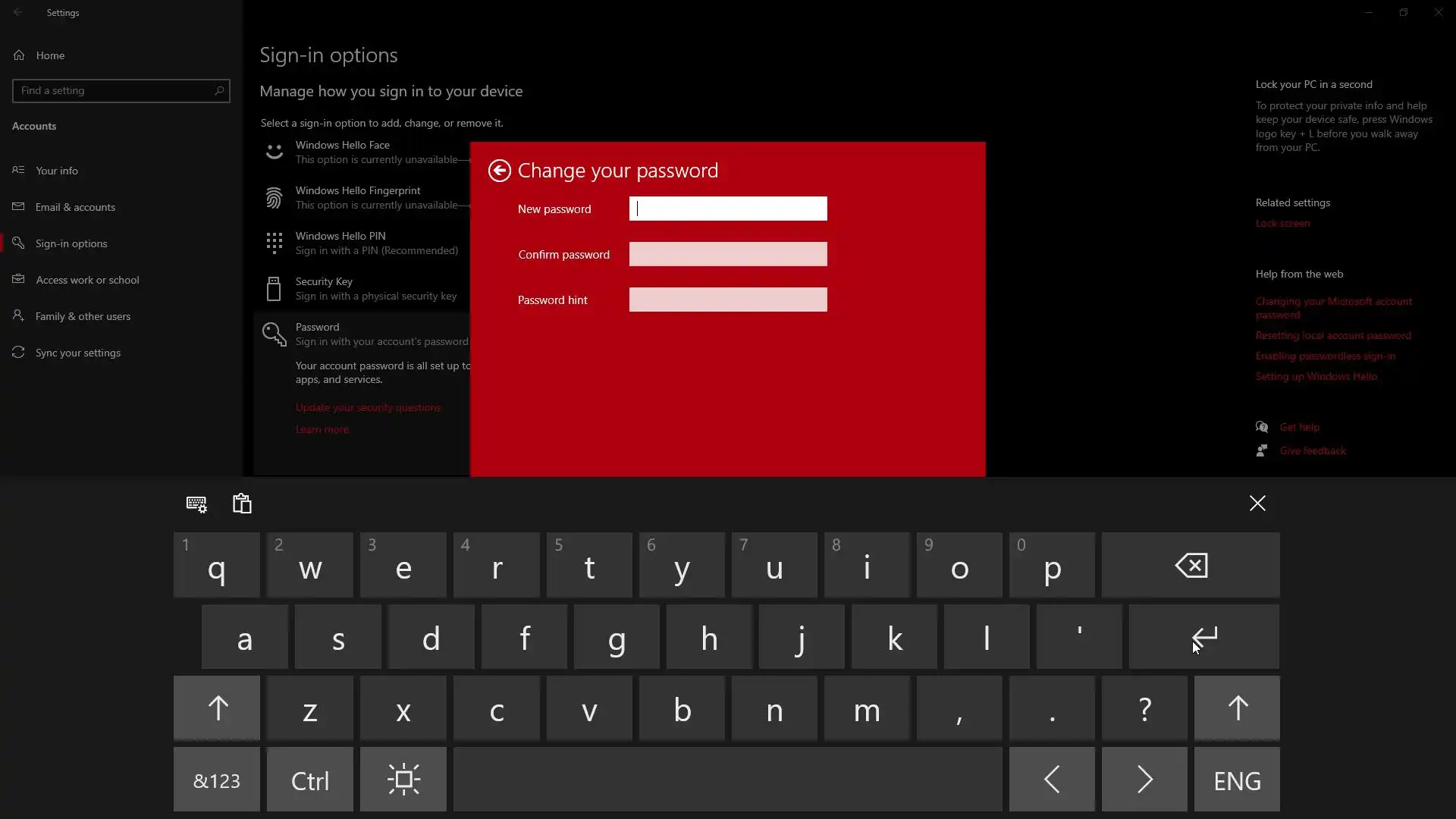Click the back arrow in Change your password

point(499,171)
